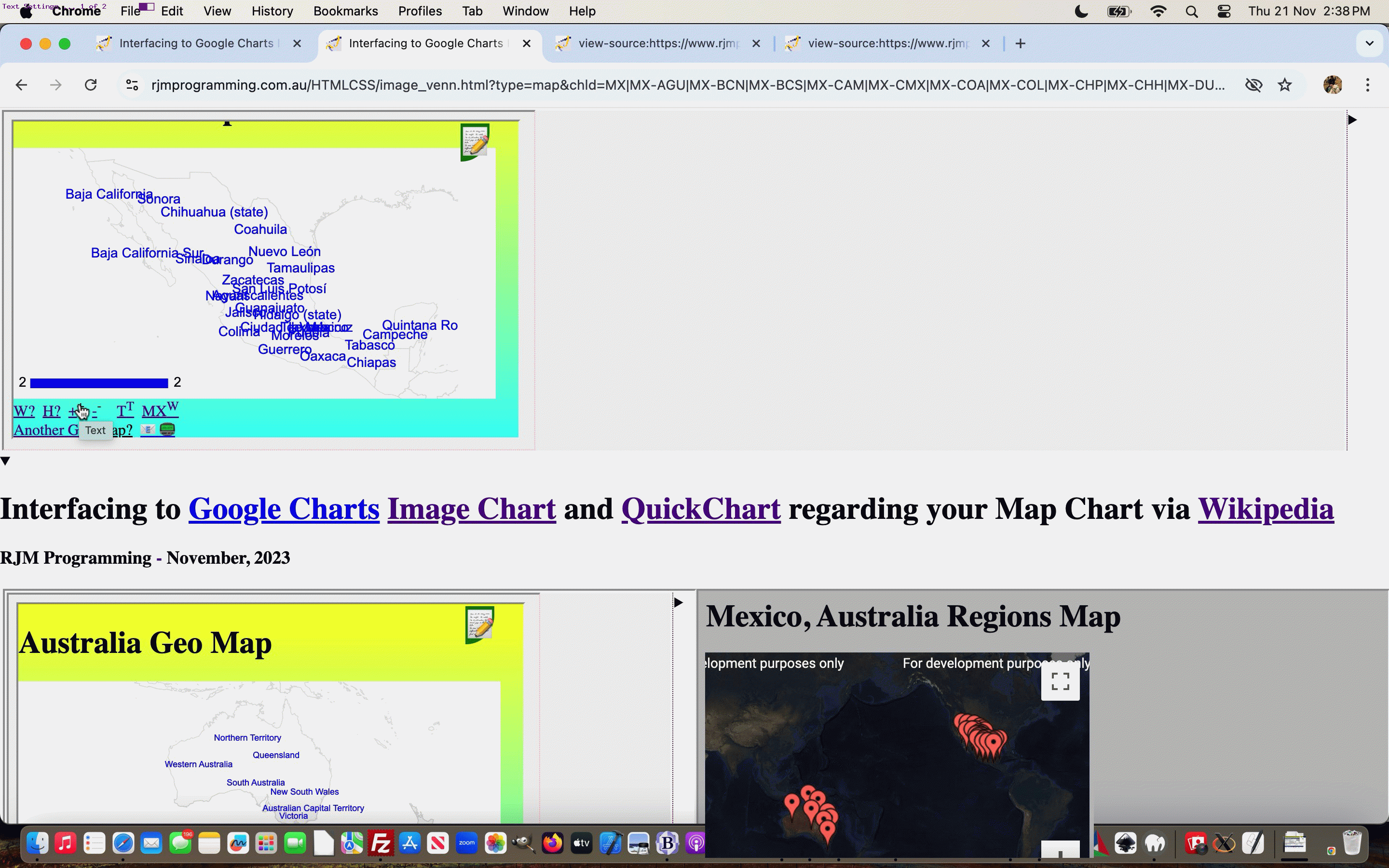
Task: Click the right-pointing triangle expand arrow
Action: pos(1352,120)
